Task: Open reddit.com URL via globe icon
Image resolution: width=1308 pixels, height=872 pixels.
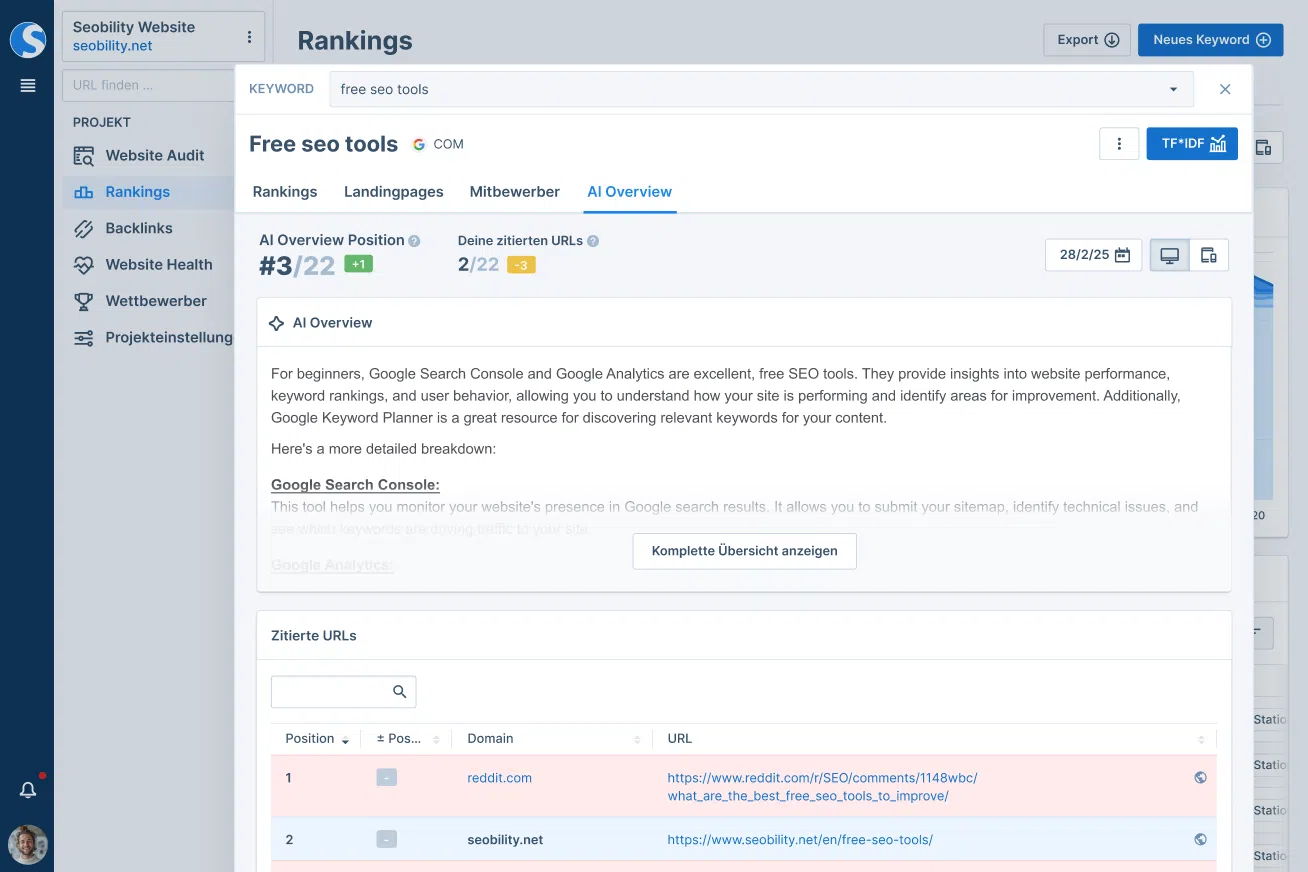Action: pyautogui.click(x=1200, y=778)
